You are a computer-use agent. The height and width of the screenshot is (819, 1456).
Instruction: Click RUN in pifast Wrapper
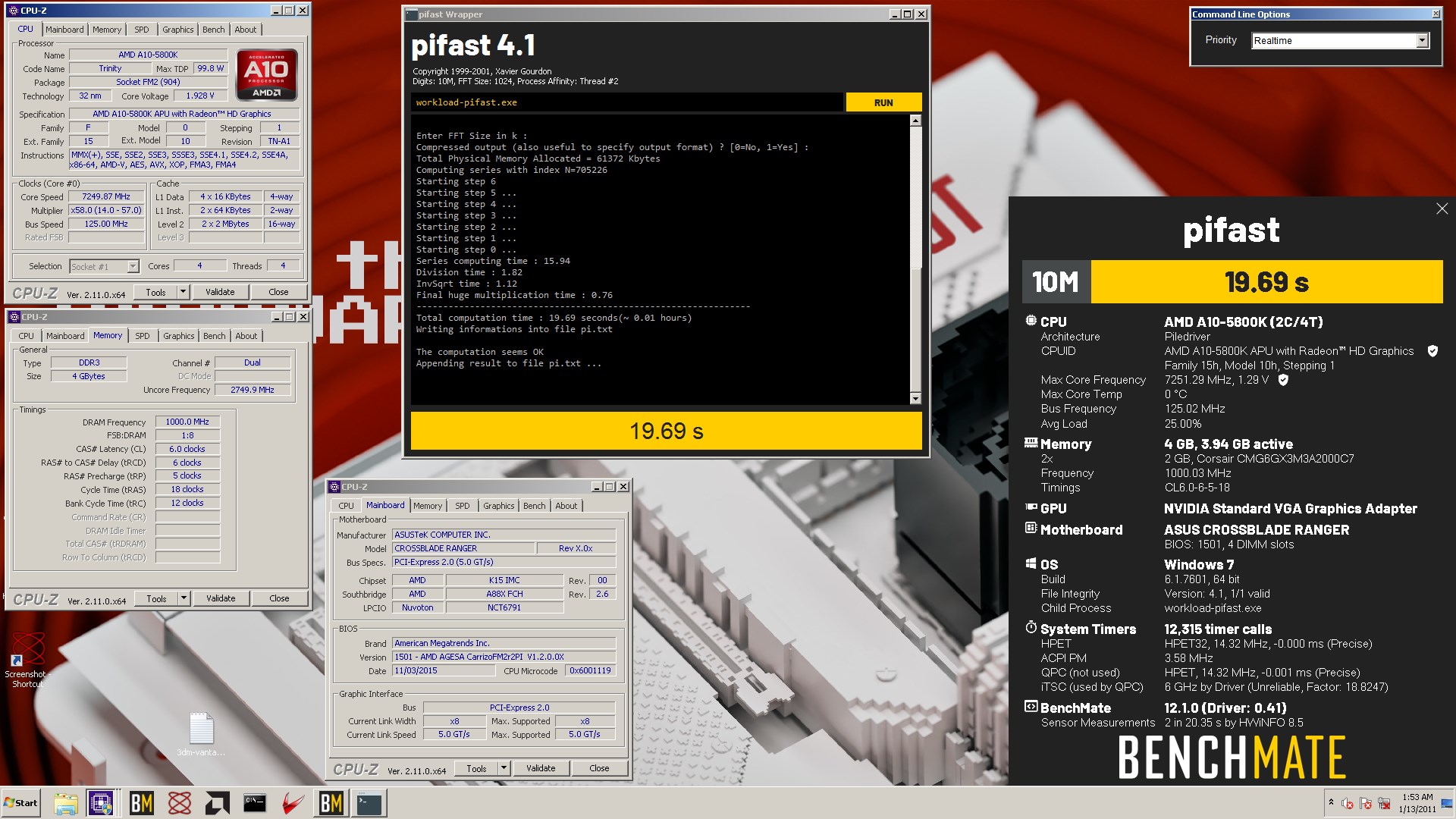coord(883,102)
